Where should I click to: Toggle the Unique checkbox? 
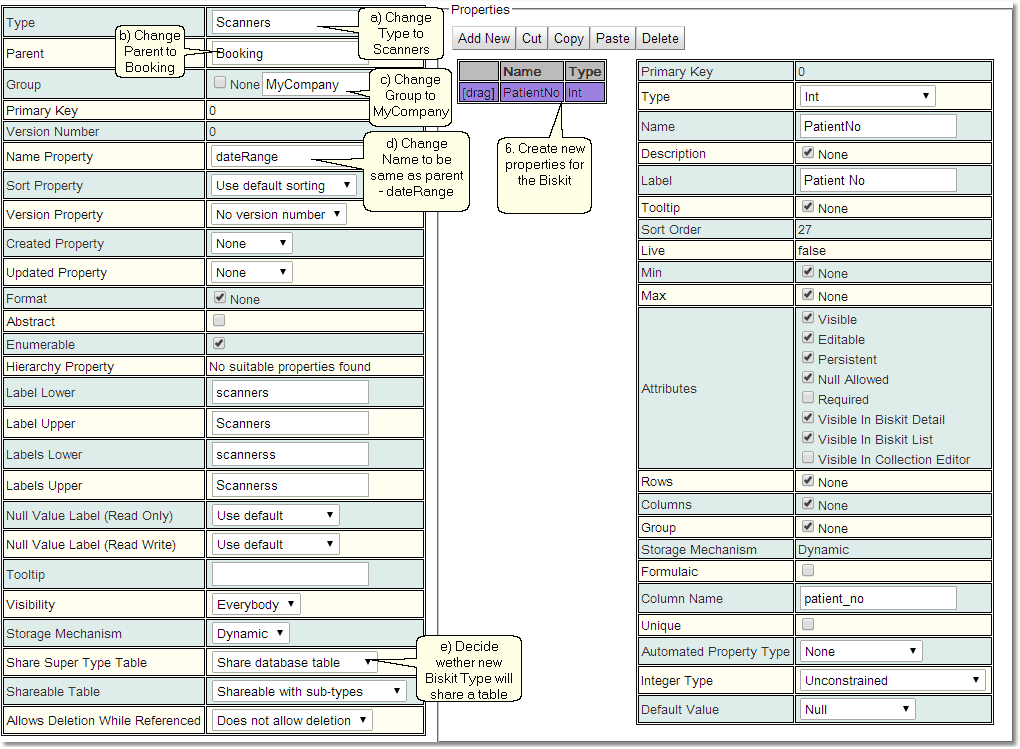tap(808, 625)
